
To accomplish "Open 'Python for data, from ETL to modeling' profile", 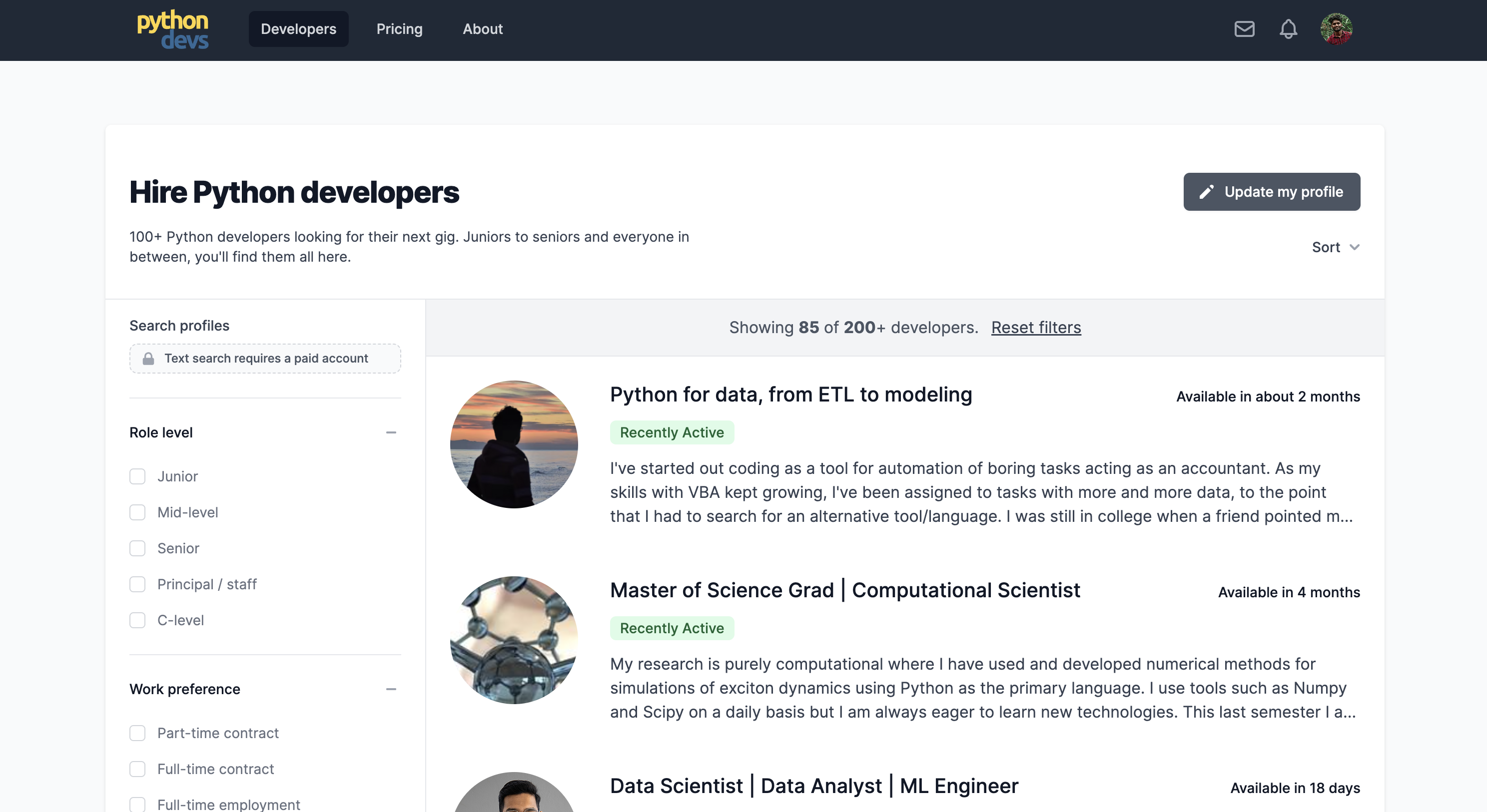I will pos(791,395).
